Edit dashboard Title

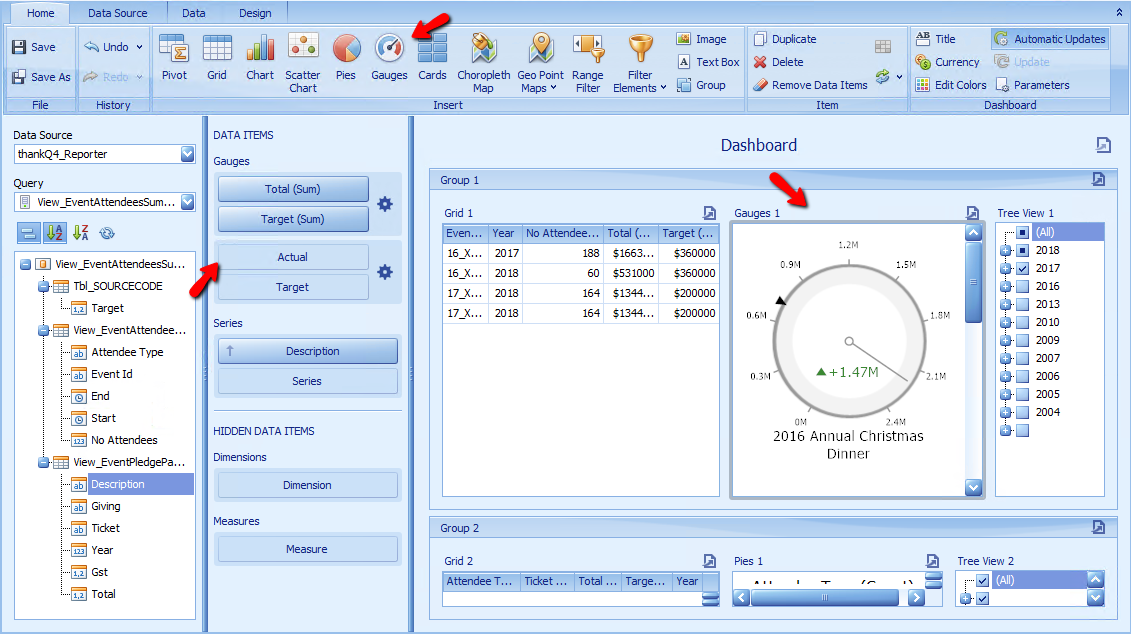[x=936, y=39]
